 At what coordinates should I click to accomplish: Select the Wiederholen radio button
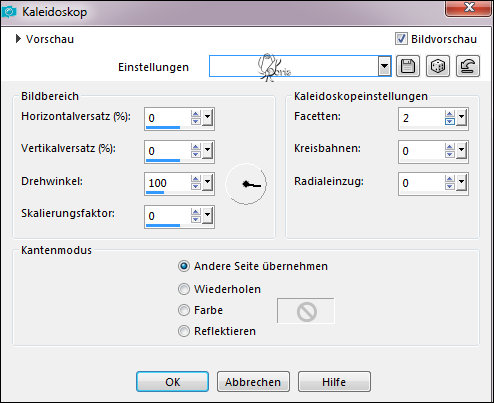[x=184, y=289]
